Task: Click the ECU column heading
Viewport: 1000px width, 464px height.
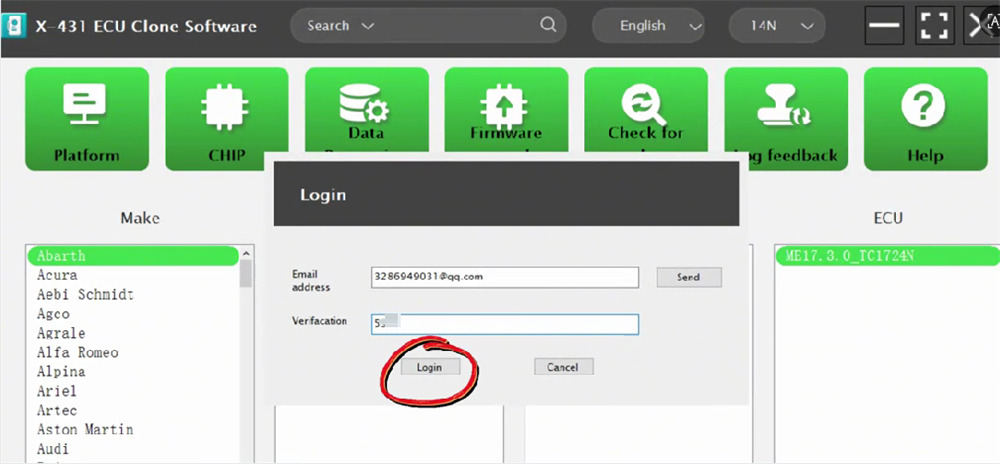Action: coord(888,218)
